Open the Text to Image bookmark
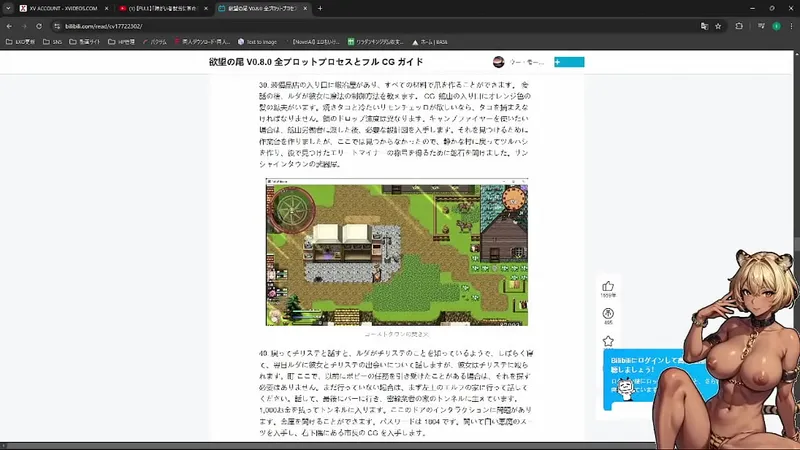 click(x=258, y=42)
